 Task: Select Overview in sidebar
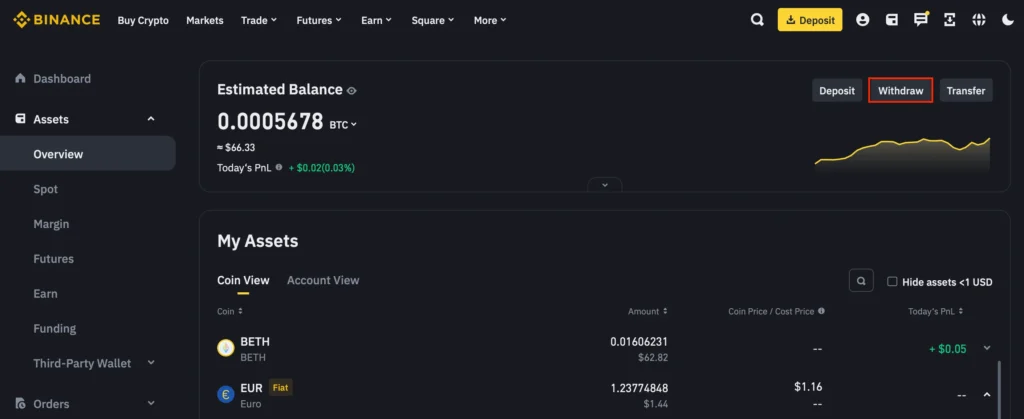pos(88,154)
